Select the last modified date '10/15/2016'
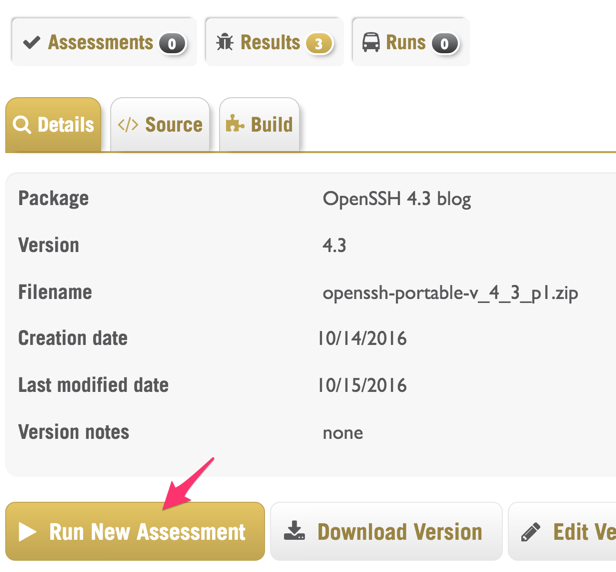Screen dimensions: 616x572 [362, 385]
